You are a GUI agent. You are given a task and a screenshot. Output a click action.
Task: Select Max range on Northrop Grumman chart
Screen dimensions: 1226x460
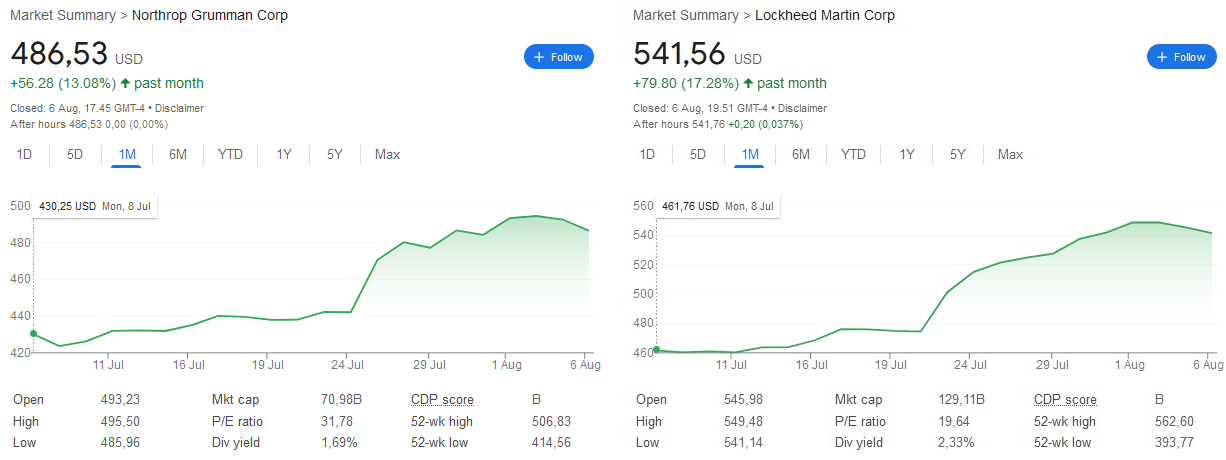(387, 154)
